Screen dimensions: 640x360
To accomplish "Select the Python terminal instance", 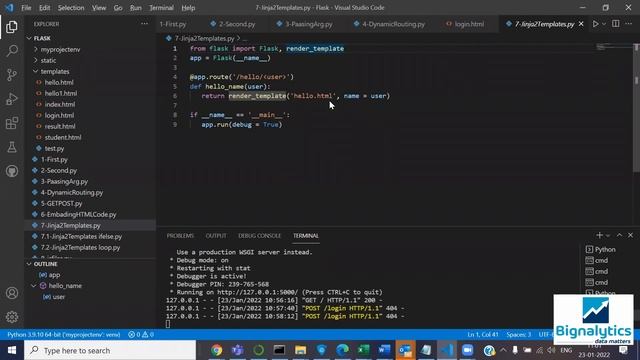I will (x=601, y=249).
